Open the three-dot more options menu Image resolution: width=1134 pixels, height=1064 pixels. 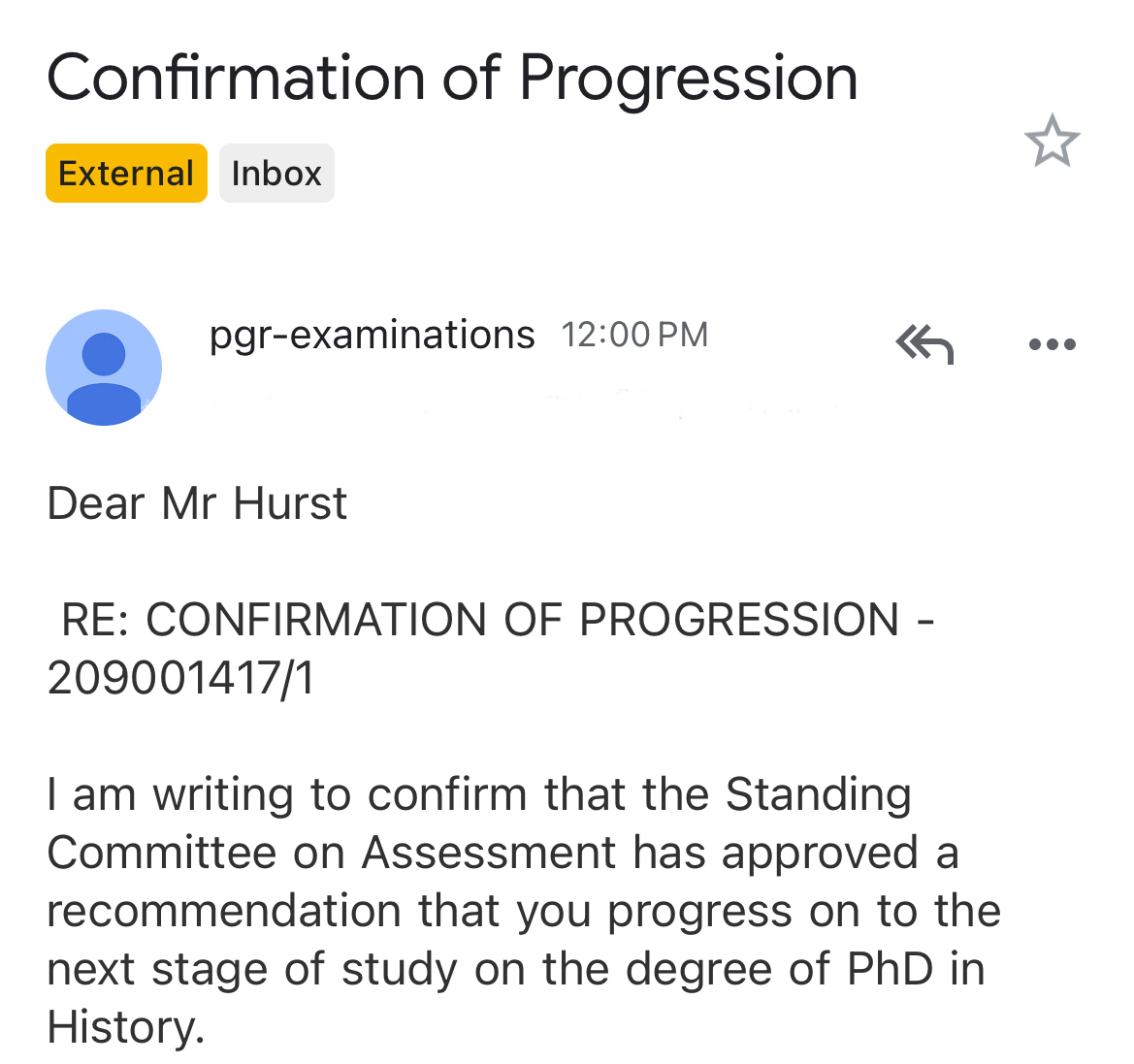[x=1052, y=344]
